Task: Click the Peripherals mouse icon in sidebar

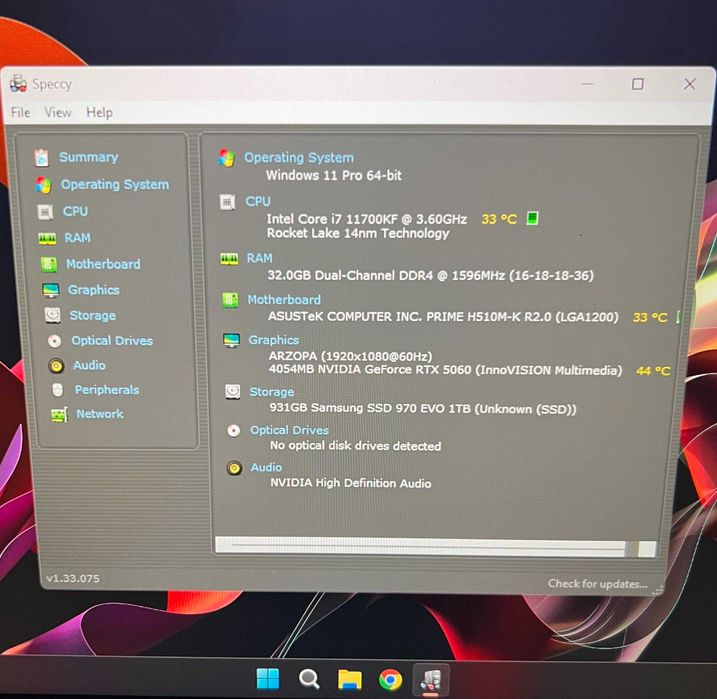Action: point(58,390)
